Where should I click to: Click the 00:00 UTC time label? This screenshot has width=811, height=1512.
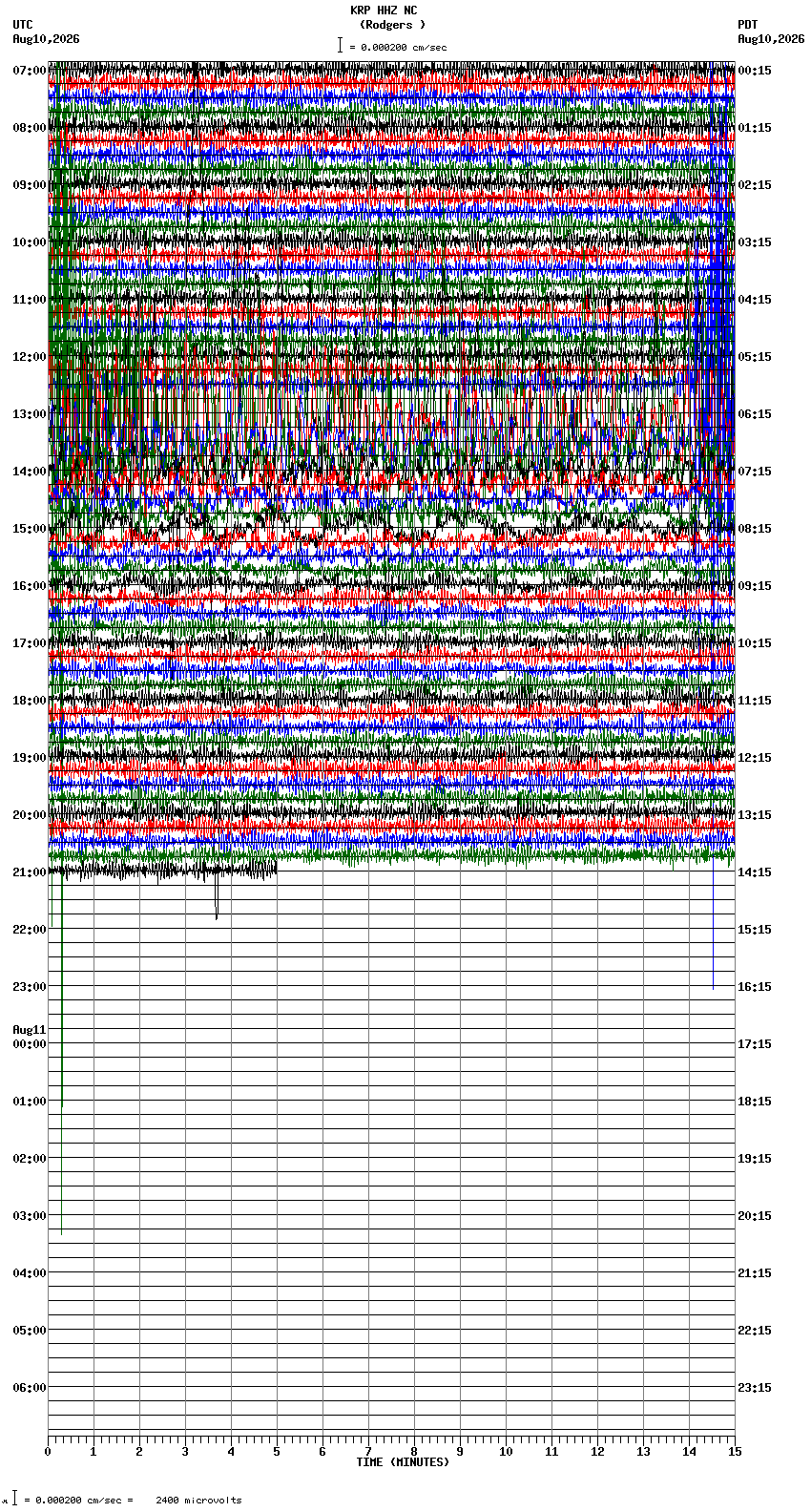[30, 1044]
